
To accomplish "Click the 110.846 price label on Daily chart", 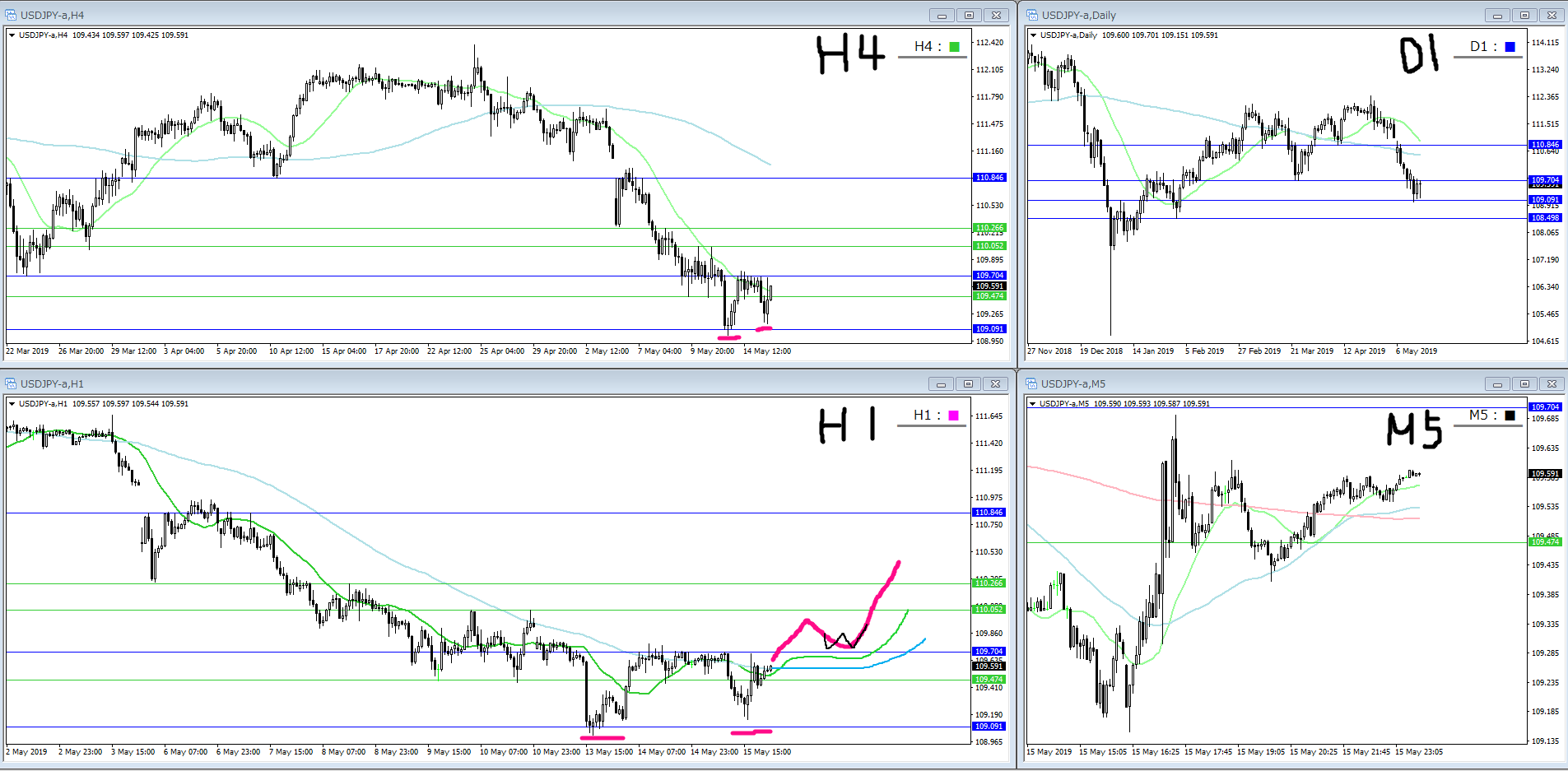I will (1545, 145).
